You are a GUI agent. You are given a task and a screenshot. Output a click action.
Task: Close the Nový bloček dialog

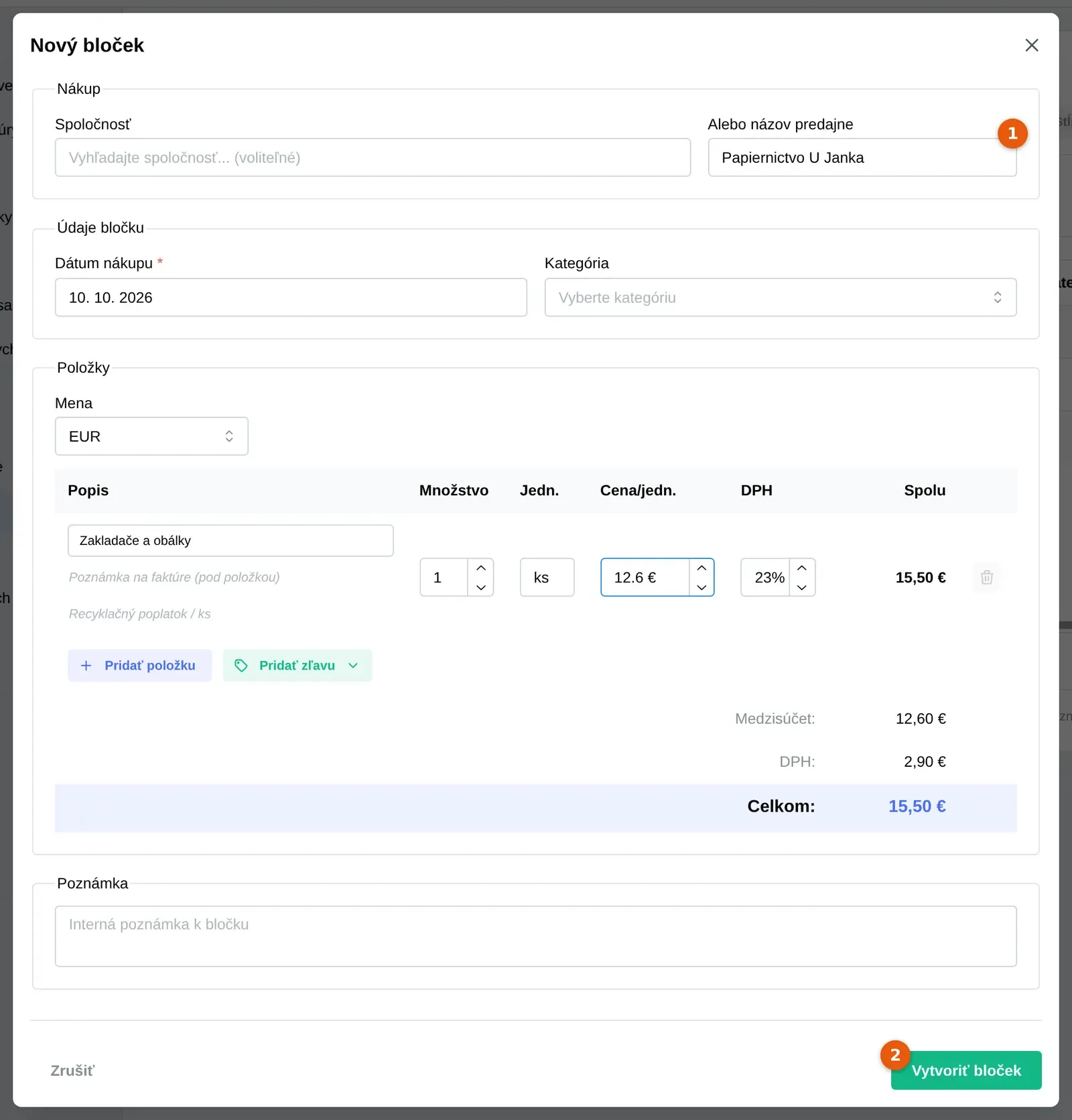pyautogui.click(x=1032, y=45)
